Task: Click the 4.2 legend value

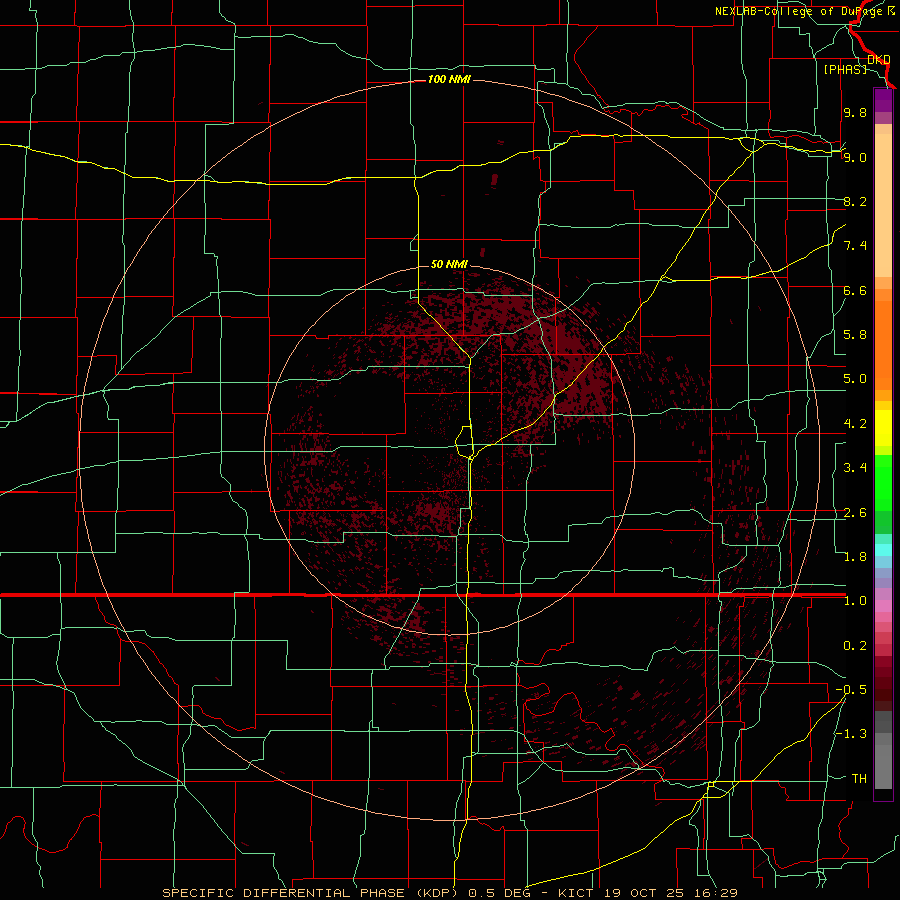Action: point(855,424)
